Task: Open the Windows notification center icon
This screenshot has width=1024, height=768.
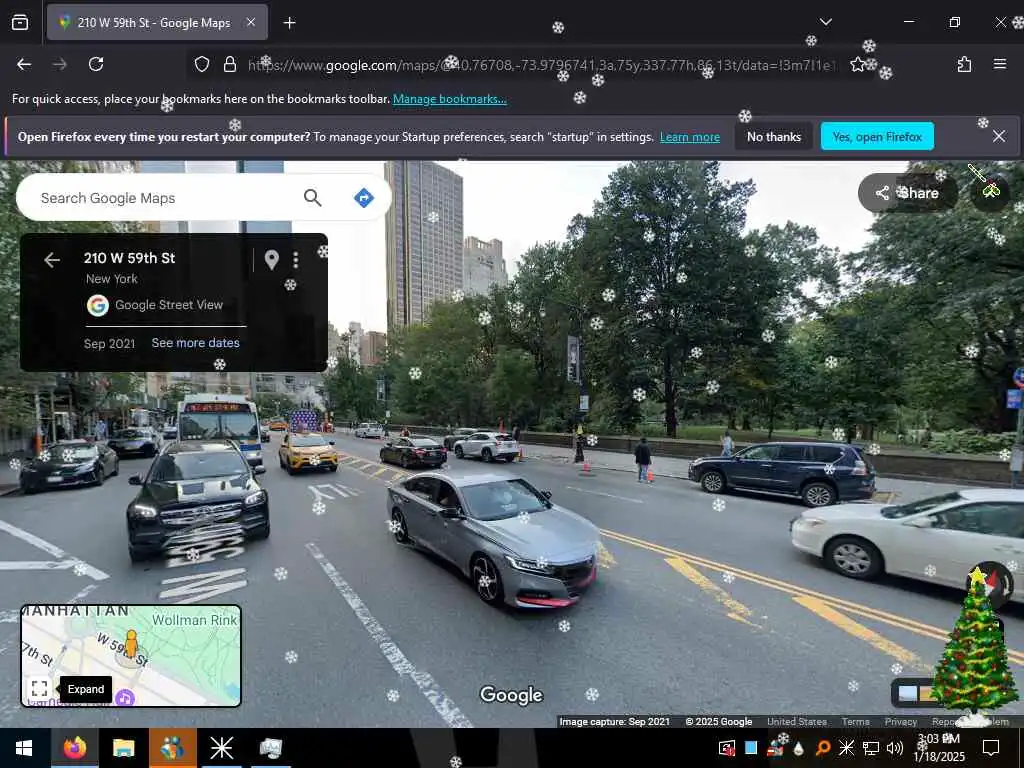Action: [x=991, y=748]
